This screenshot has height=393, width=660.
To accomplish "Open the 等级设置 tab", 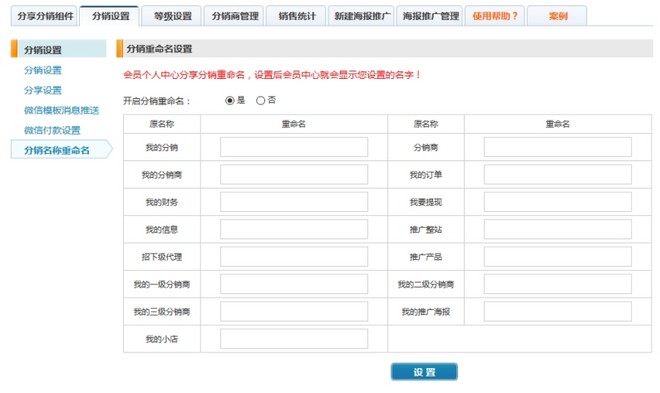I will (x=172, y=16).
